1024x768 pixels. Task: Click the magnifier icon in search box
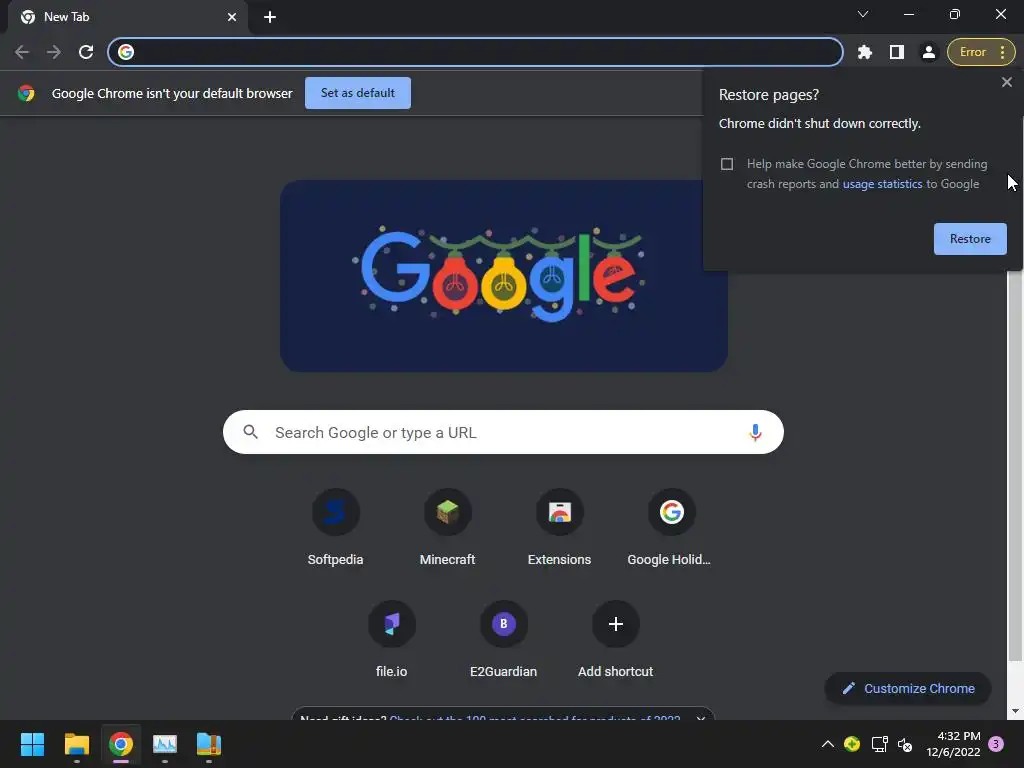[251, 432]
